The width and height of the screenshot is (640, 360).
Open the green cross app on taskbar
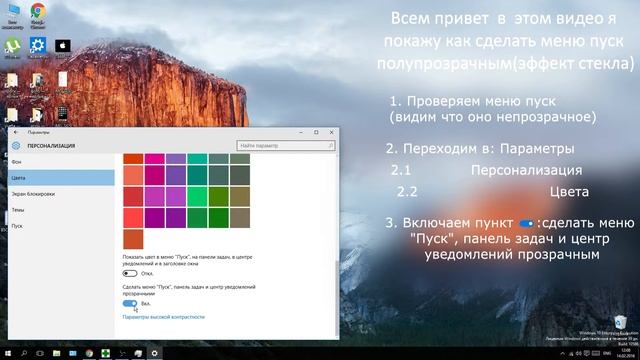click(x=106, y=353)
